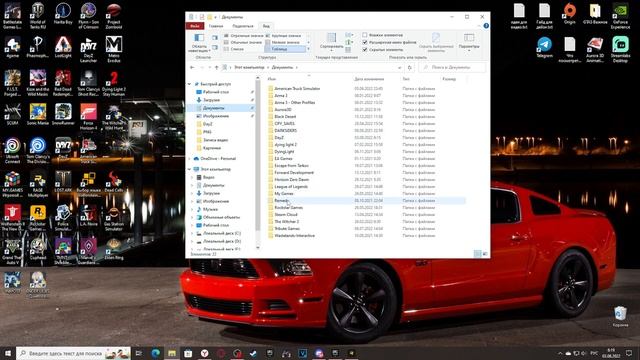
Task: Switch to the Главная ribbon tab
Action: 216,26
